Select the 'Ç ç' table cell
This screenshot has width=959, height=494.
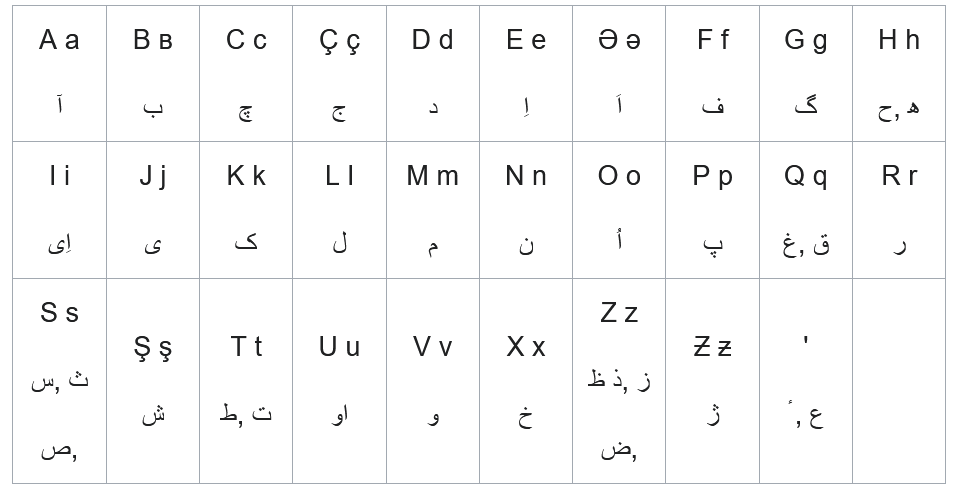point(339,74)
